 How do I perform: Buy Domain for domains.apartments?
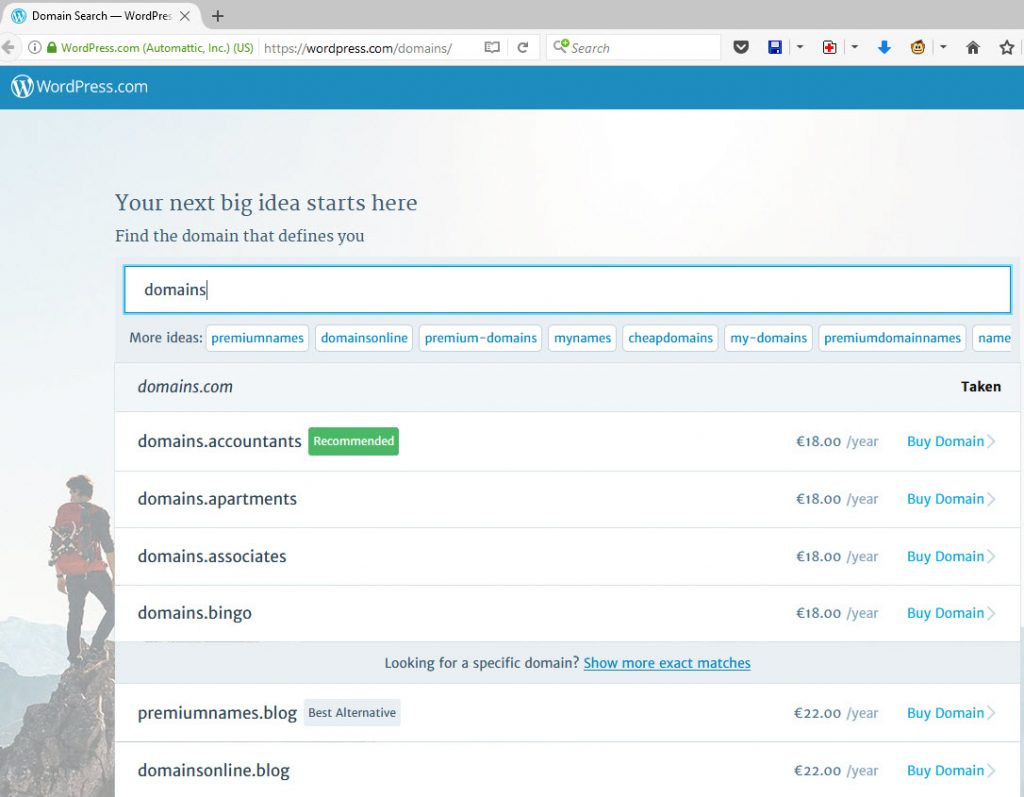coord(950,499)
